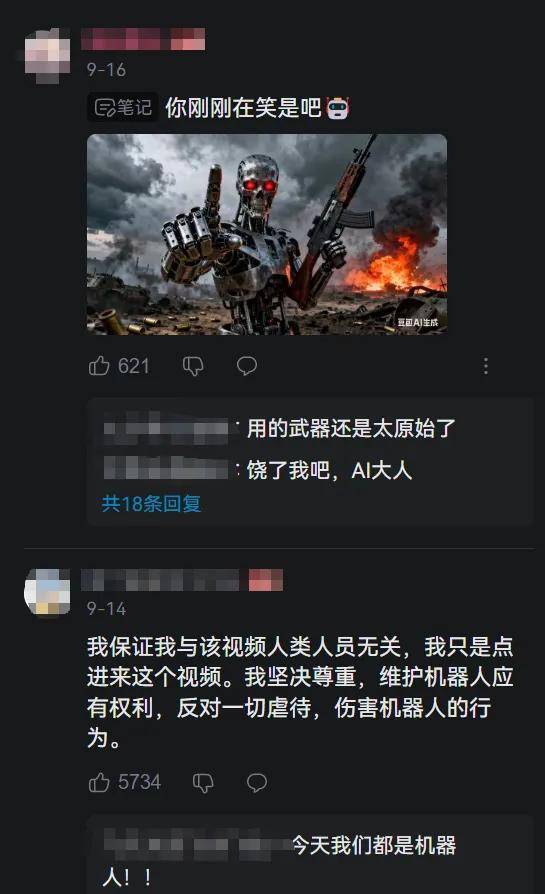This screenshot has width=545, height=894.
Task: Reply to the 9-16 comment via bubble icon
Action: 247,366
